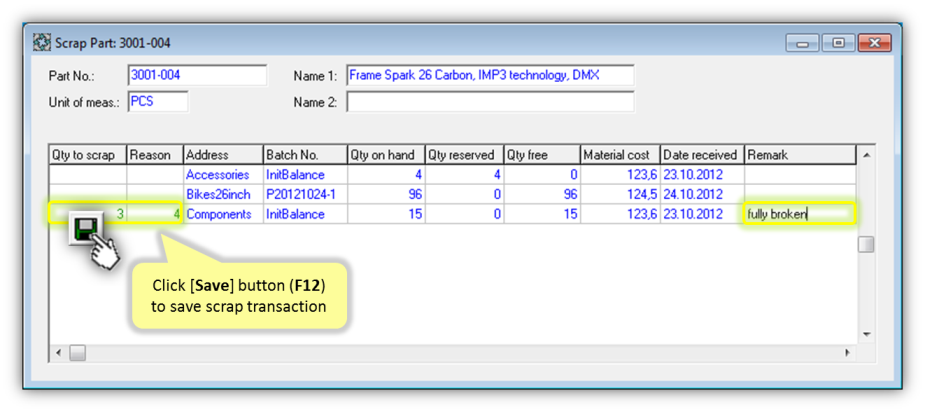Focus the empty Name 2 field
Image resolution: width=925 pixels, height=412 pixels.
point(489,102)
